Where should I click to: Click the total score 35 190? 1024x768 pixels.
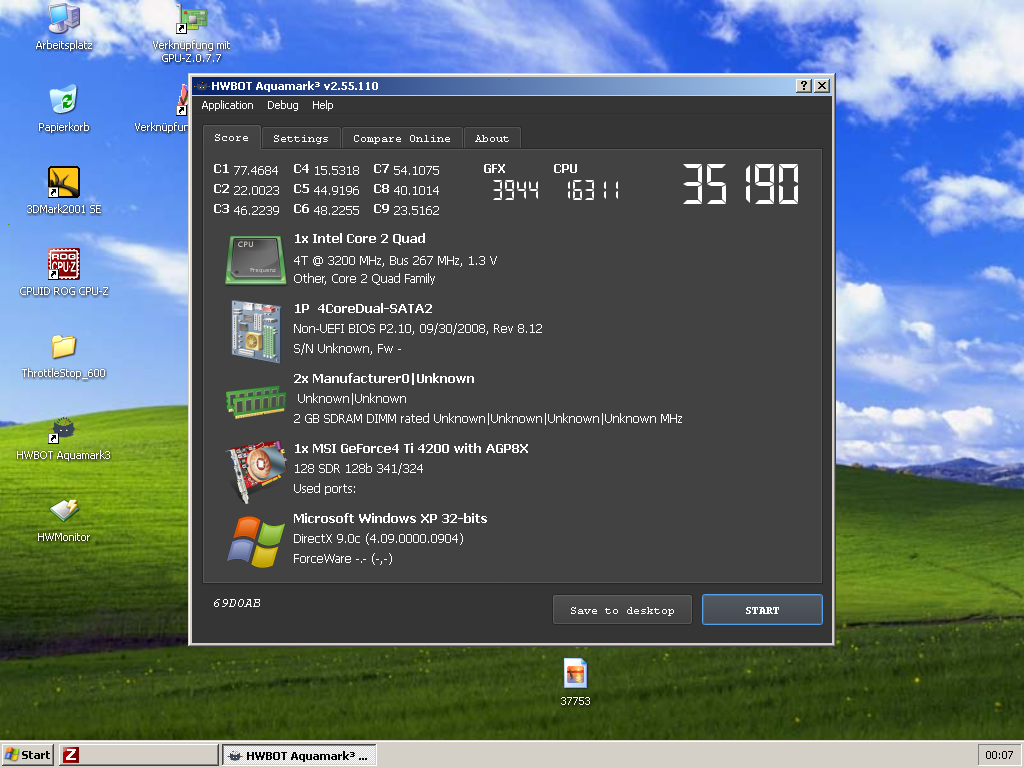(x=741, y=184)
